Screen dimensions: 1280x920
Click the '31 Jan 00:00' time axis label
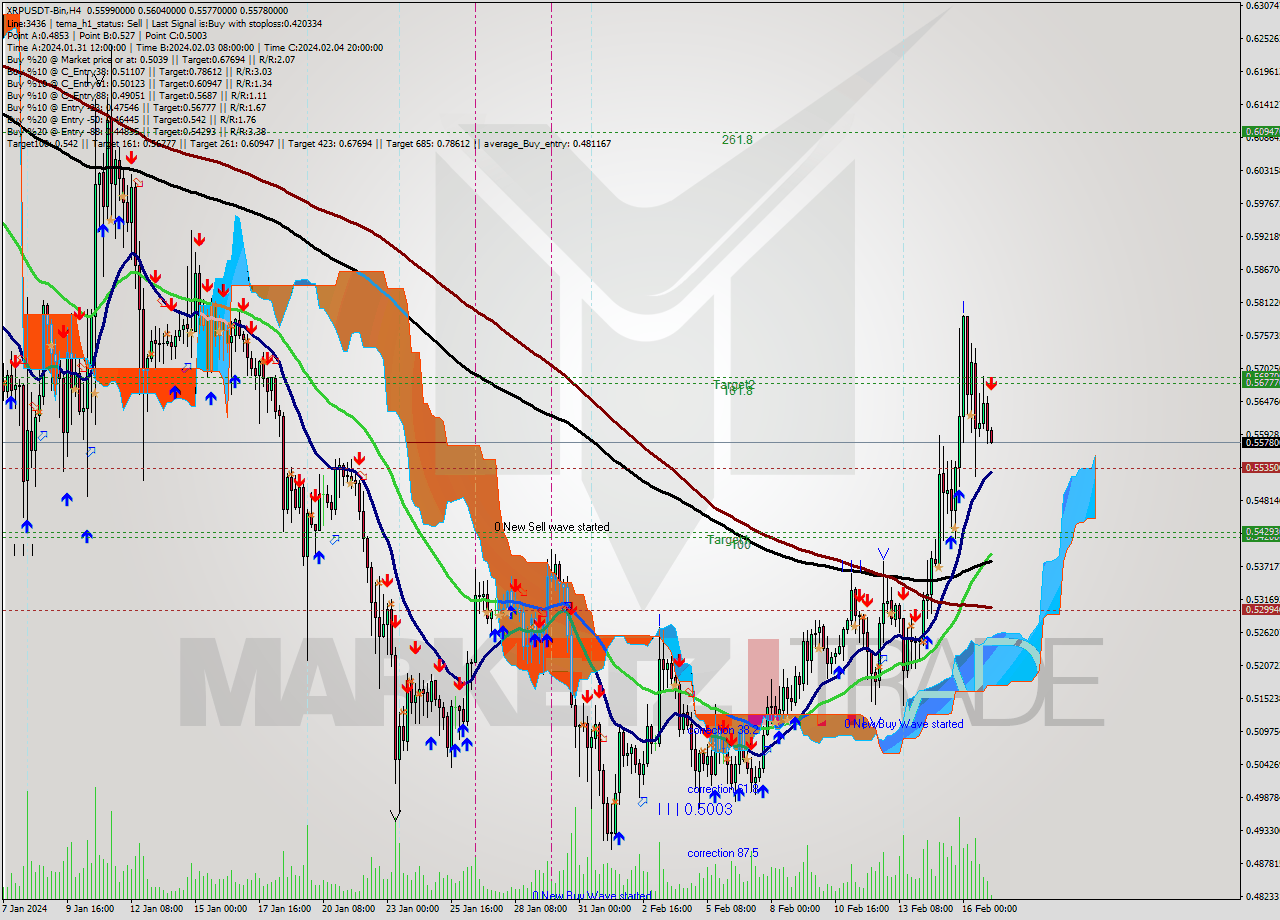604,910
